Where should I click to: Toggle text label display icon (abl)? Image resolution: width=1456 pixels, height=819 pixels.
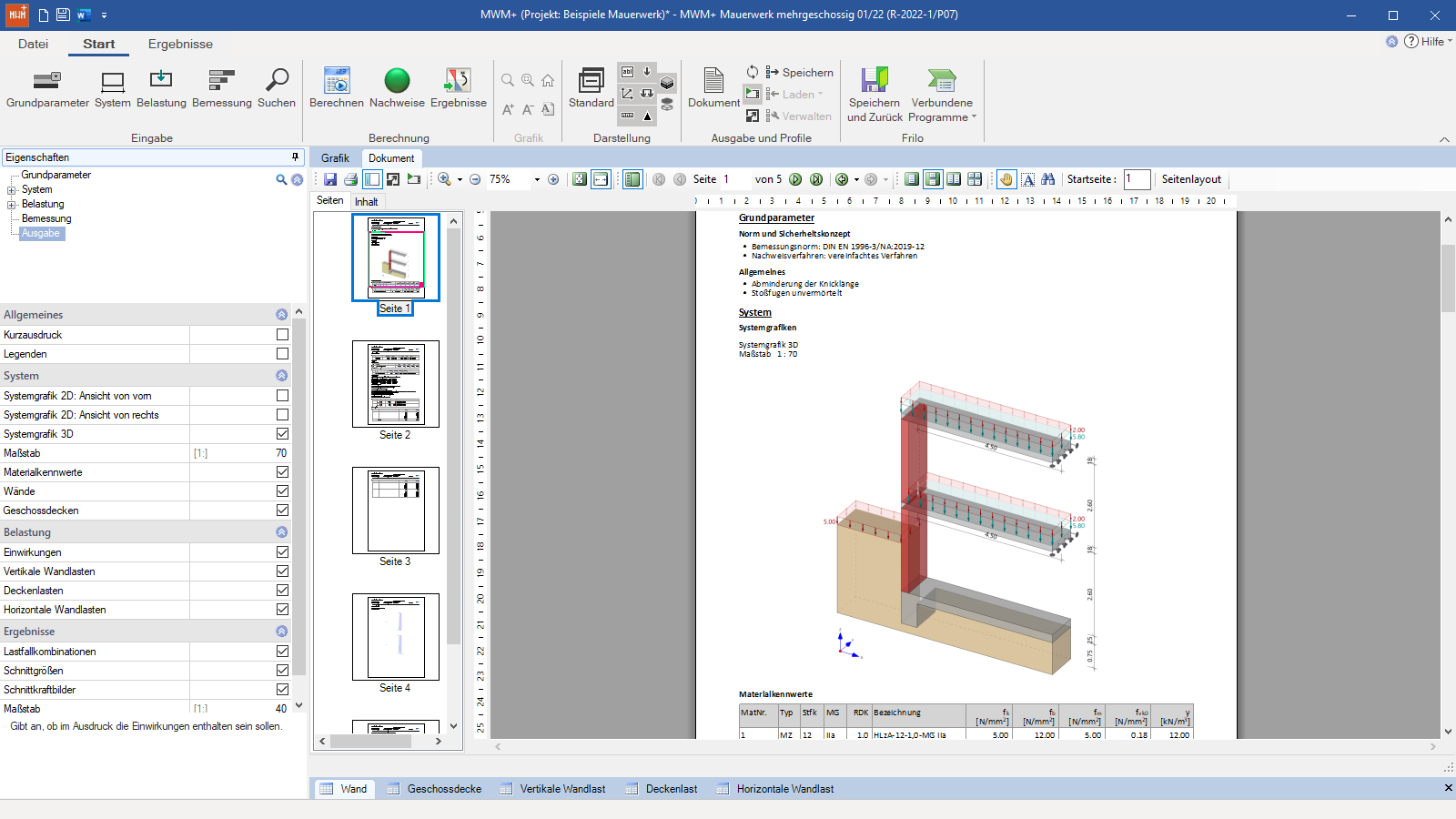tap(627, 71)
